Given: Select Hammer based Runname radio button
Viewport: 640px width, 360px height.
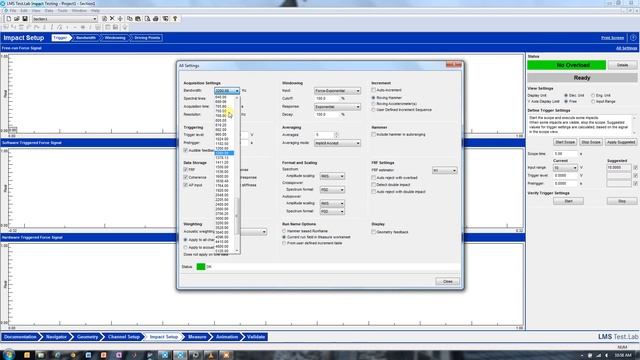Looking at the screenshot, I should point(284,231).
